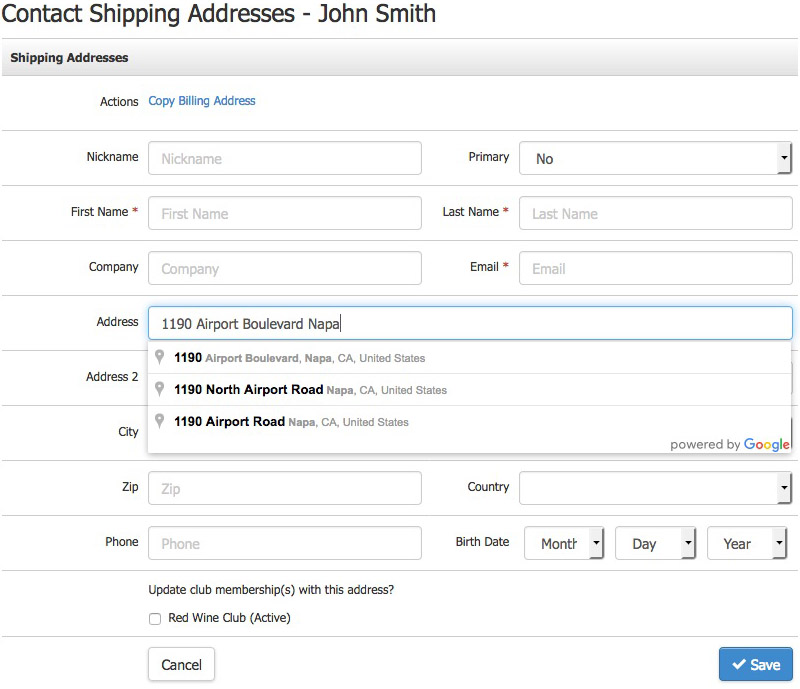Click the Cancel button
This screenshot has width=800, height=689.
pyautogui.click(x=181, y=665)
